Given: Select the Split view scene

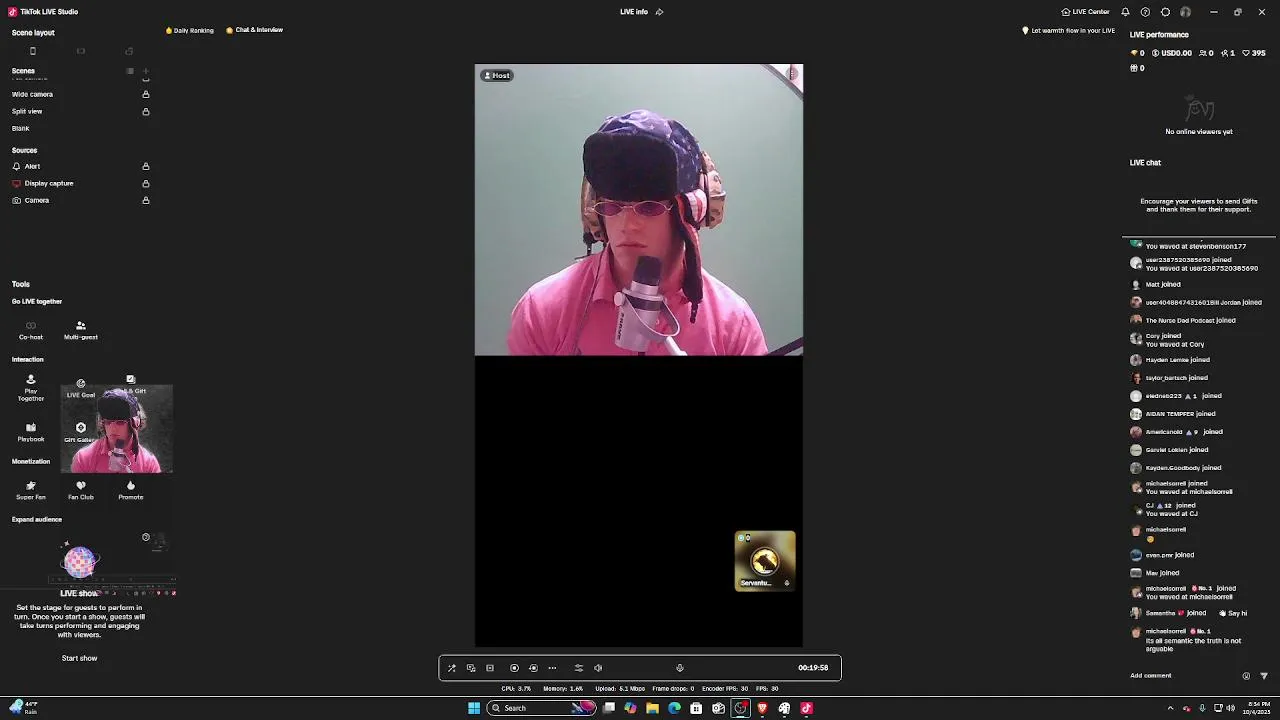Looking at the screenshot, I should coord(27,111).
